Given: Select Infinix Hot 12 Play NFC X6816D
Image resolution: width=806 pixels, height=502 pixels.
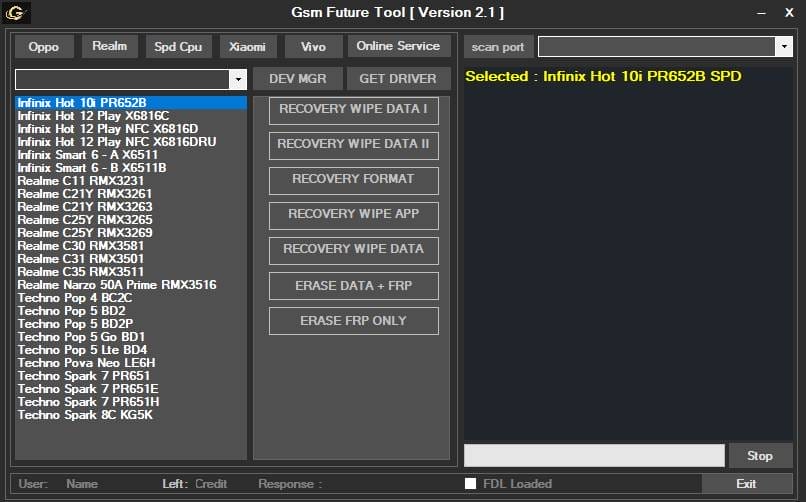Looking at the screenshot, I should point(131,129).
